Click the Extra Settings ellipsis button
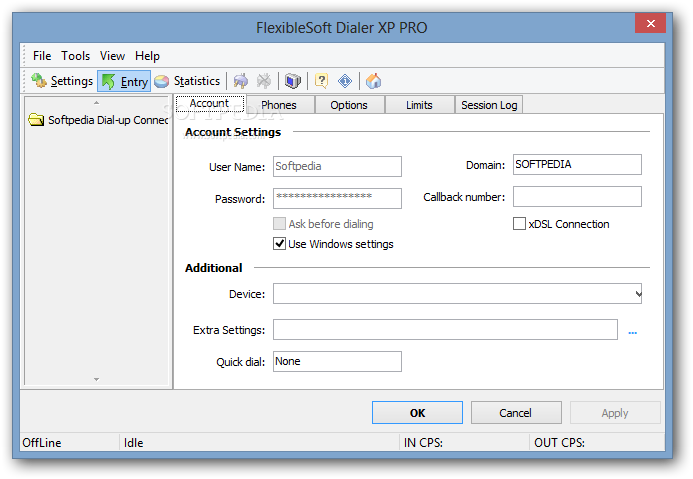Image resolution: width=693 pixels, height=479 pixels. coord(633,332)
